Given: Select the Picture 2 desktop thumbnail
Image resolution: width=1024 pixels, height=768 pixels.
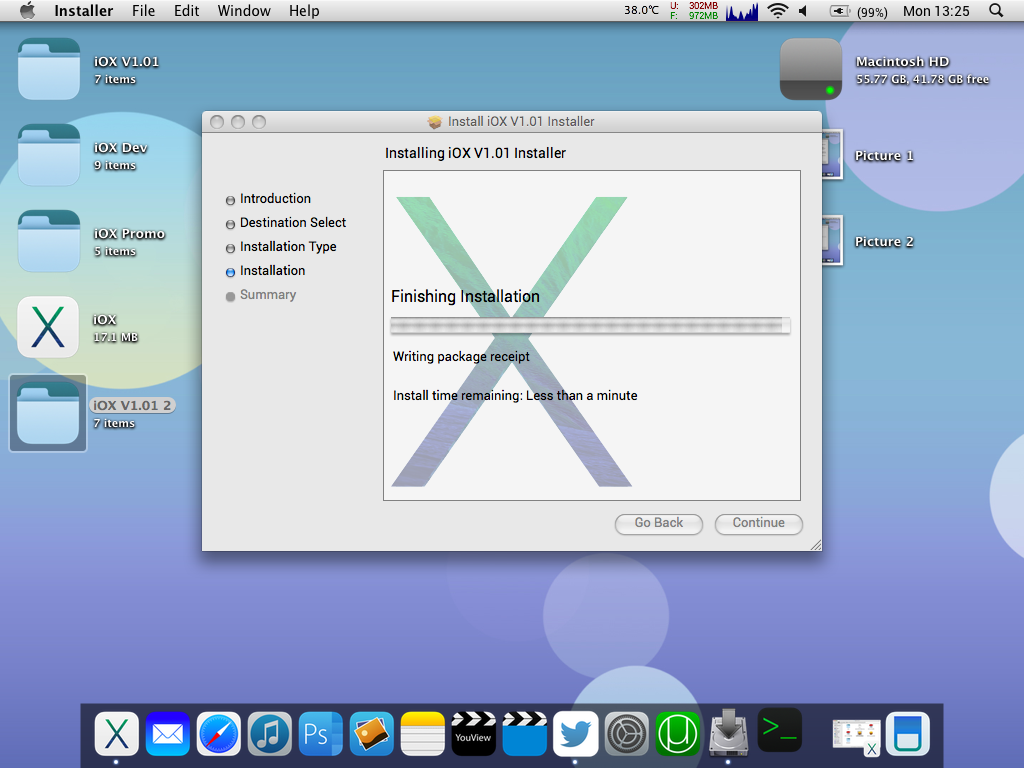Looking at the screenshot, I should [832, 241].
